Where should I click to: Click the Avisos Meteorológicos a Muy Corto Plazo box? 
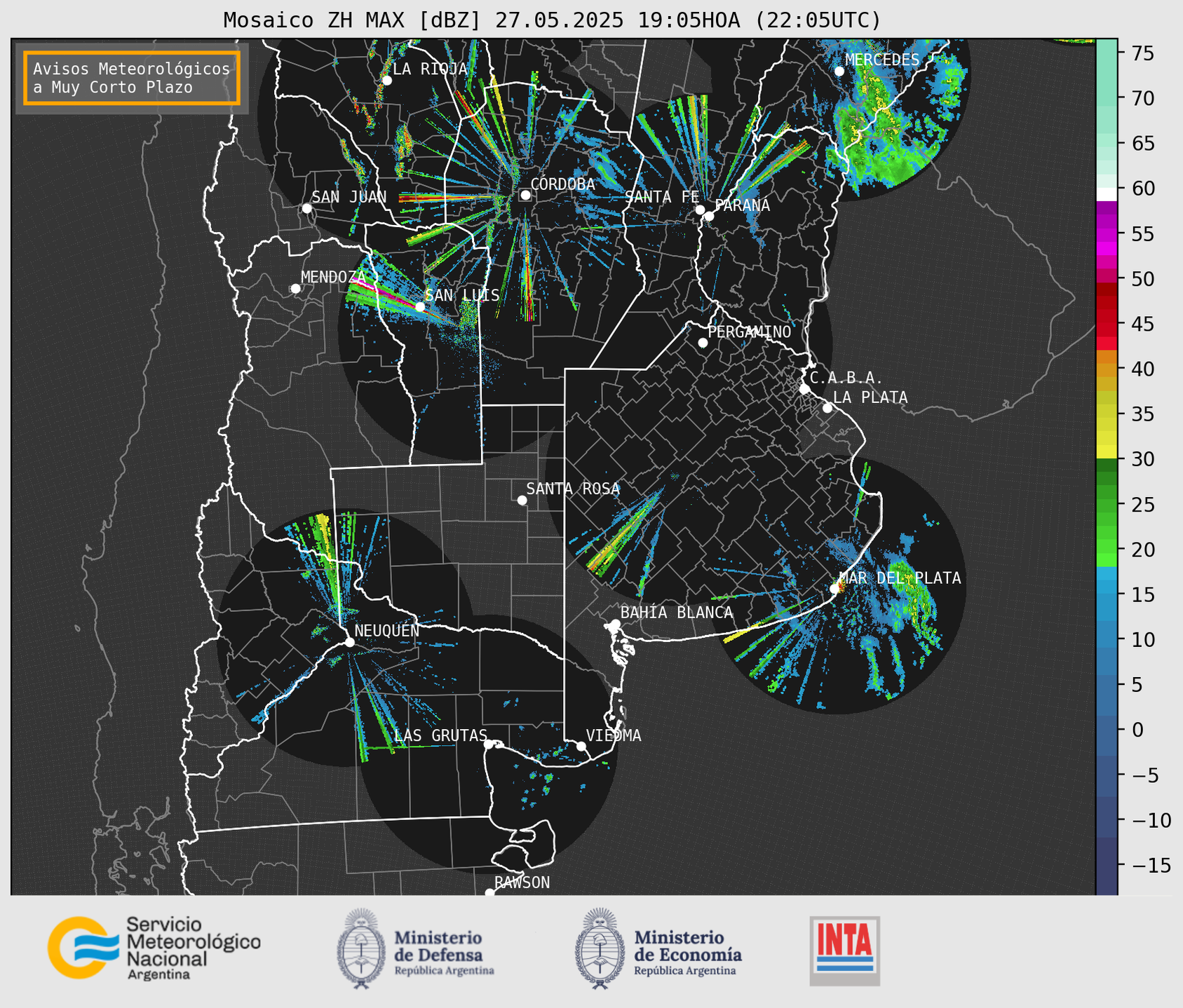pos(132,78)
